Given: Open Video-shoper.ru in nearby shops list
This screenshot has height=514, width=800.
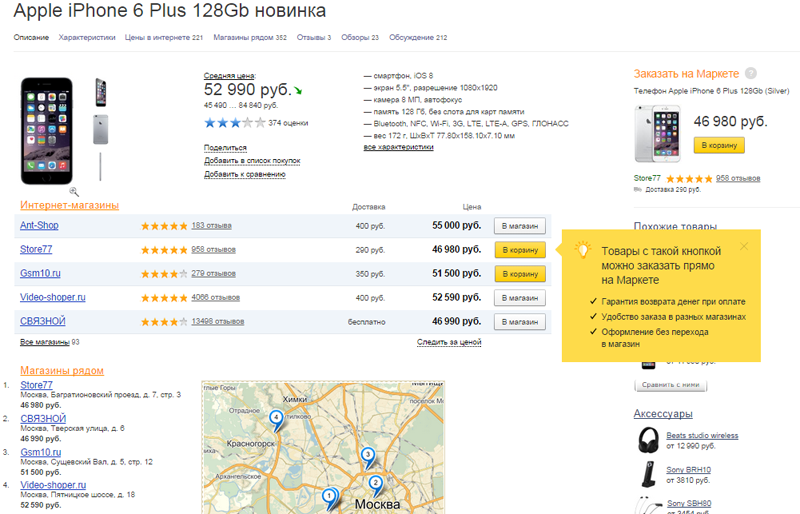Looking at the screenshot, I should pos(53,485).
